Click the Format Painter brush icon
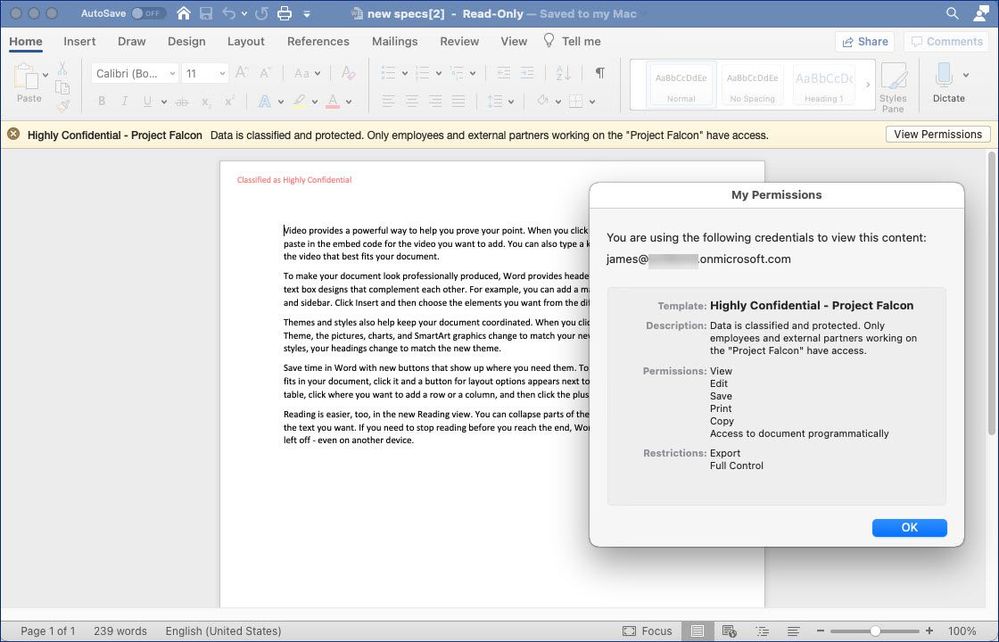 pos(62,106)
